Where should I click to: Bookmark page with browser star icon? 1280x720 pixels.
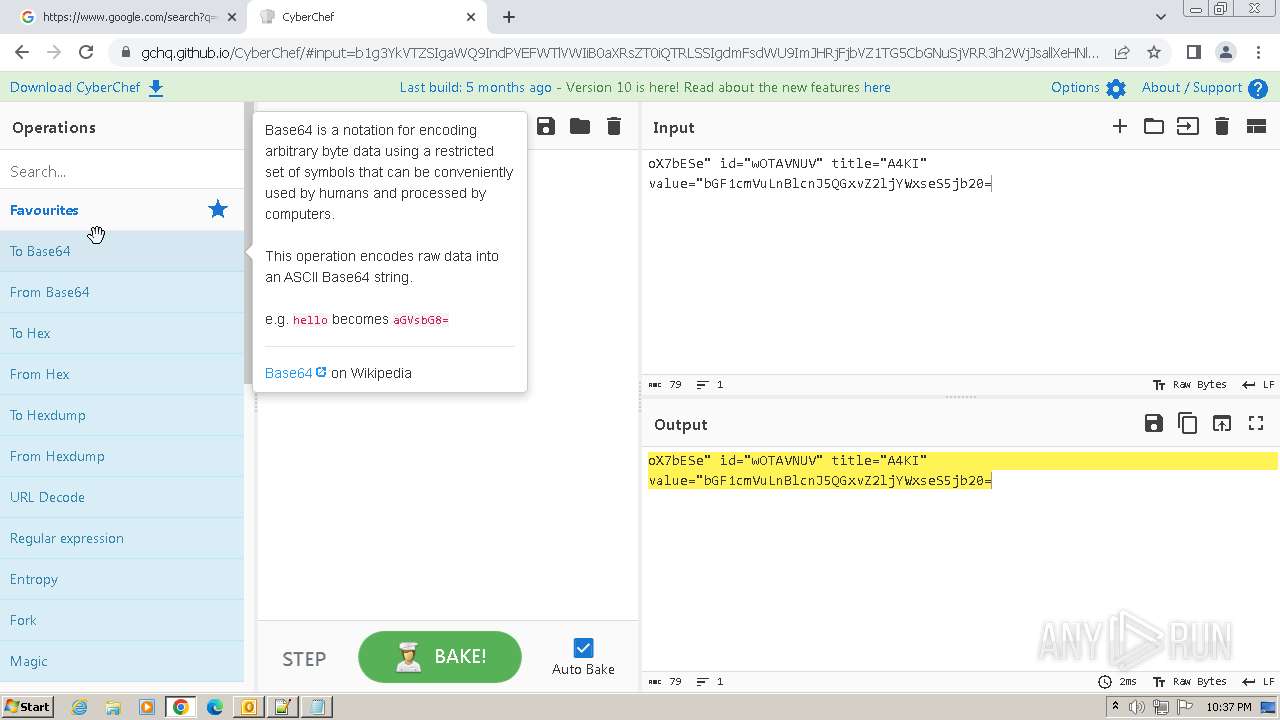click(x=1154, y=52)
